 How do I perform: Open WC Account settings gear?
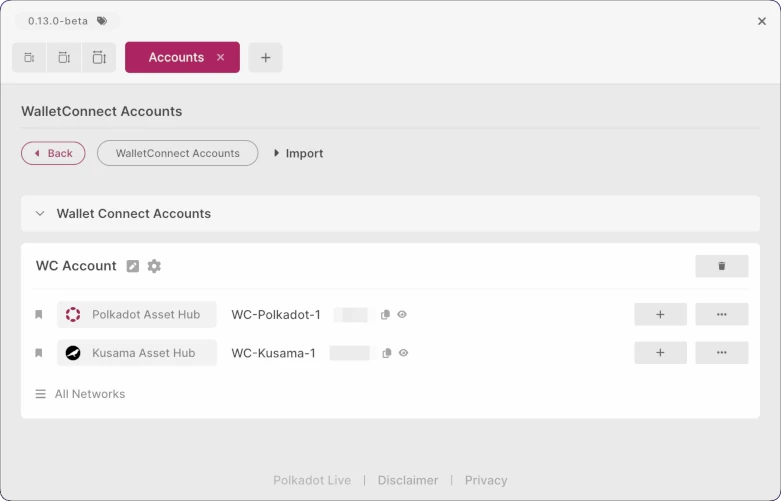[154, 266]
